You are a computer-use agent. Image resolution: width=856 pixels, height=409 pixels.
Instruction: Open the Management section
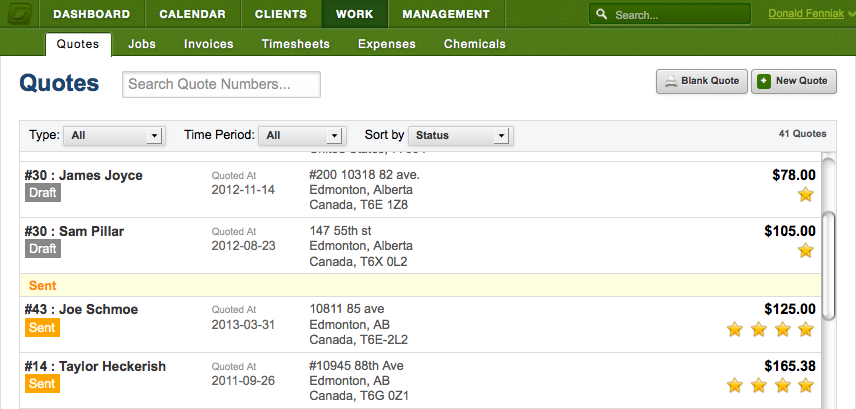pyautogui.click(x=446, y=14)
